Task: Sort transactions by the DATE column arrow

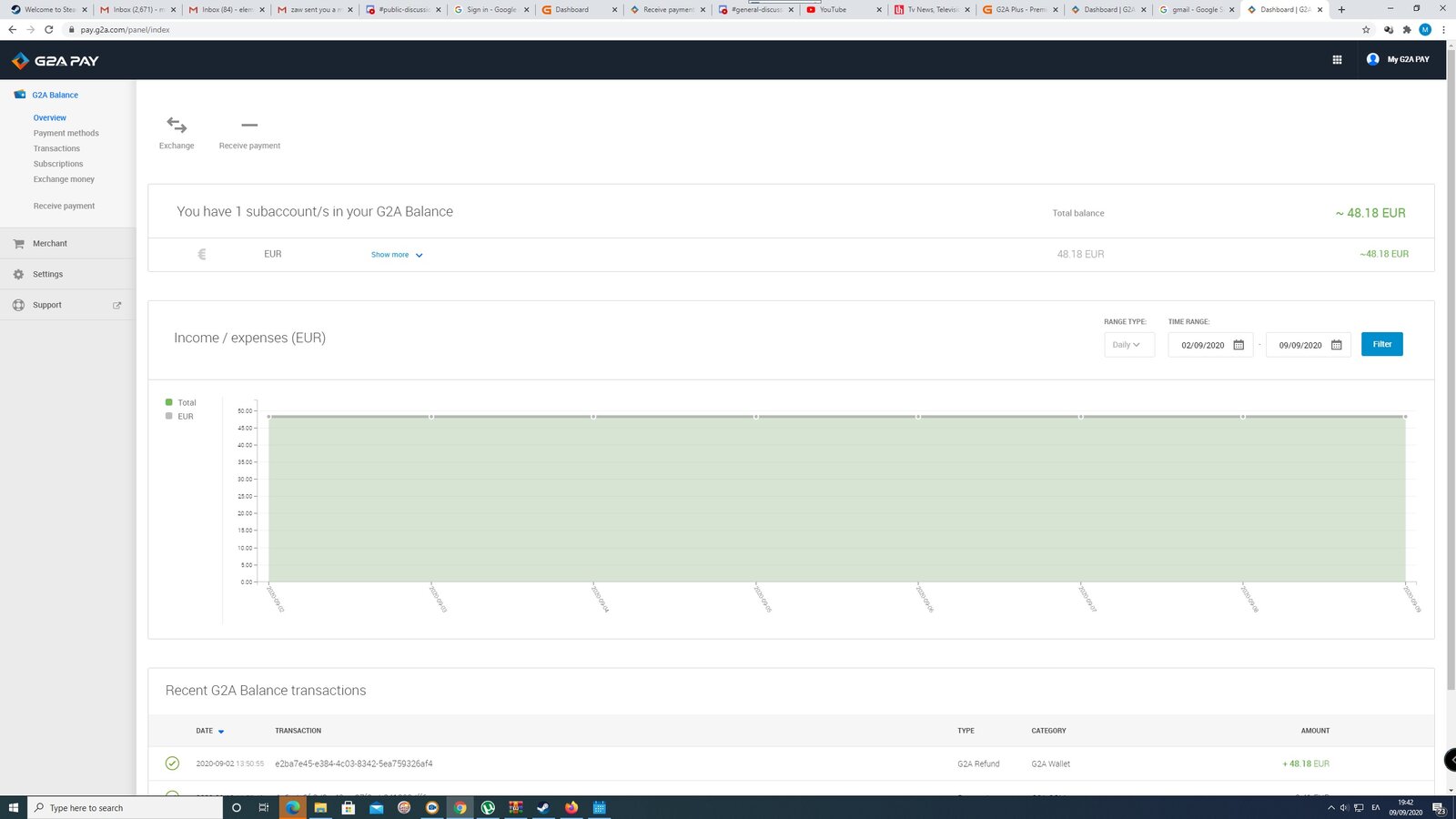Action: 221,732
